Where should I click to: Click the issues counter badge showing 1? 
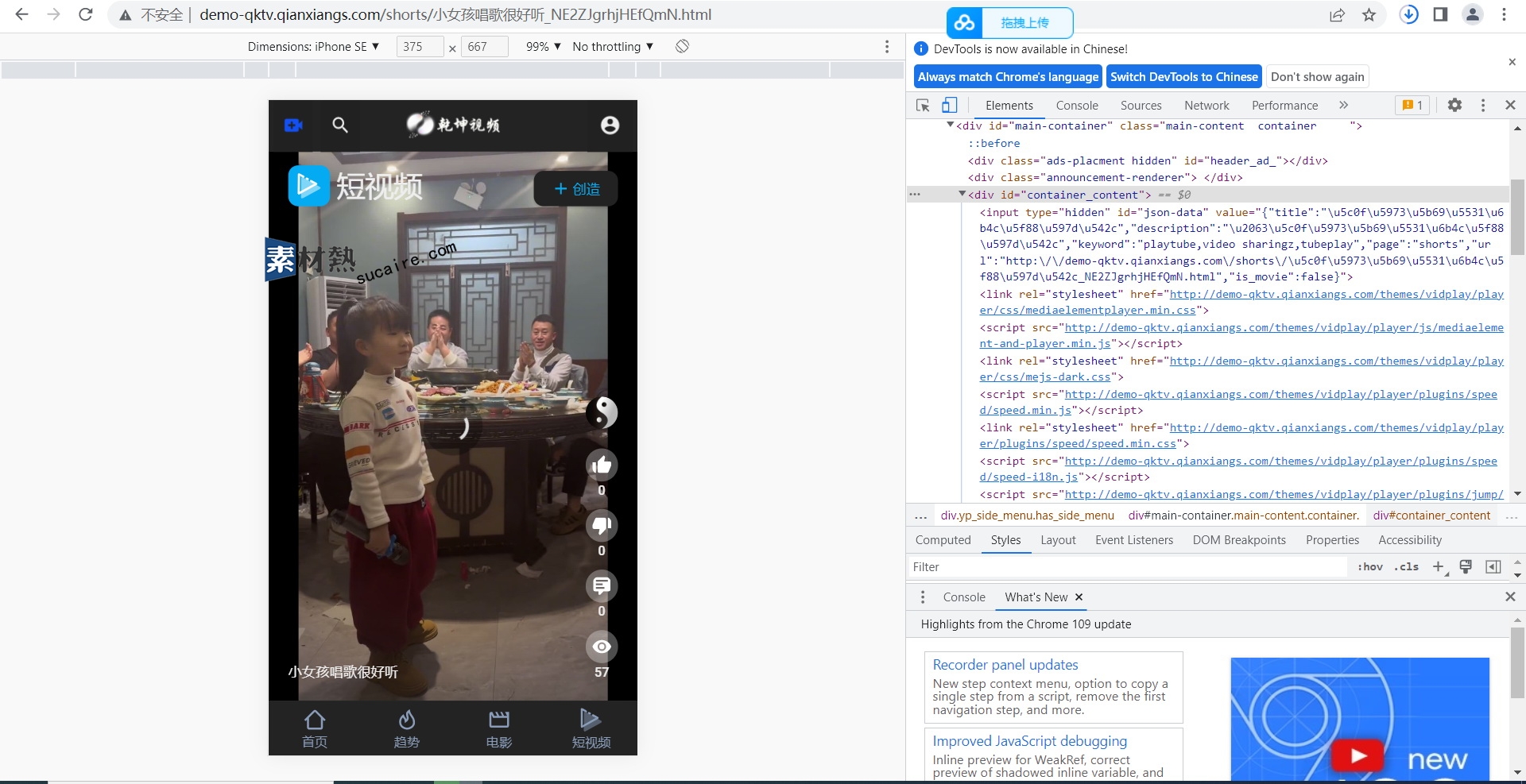click(1412, 105)
